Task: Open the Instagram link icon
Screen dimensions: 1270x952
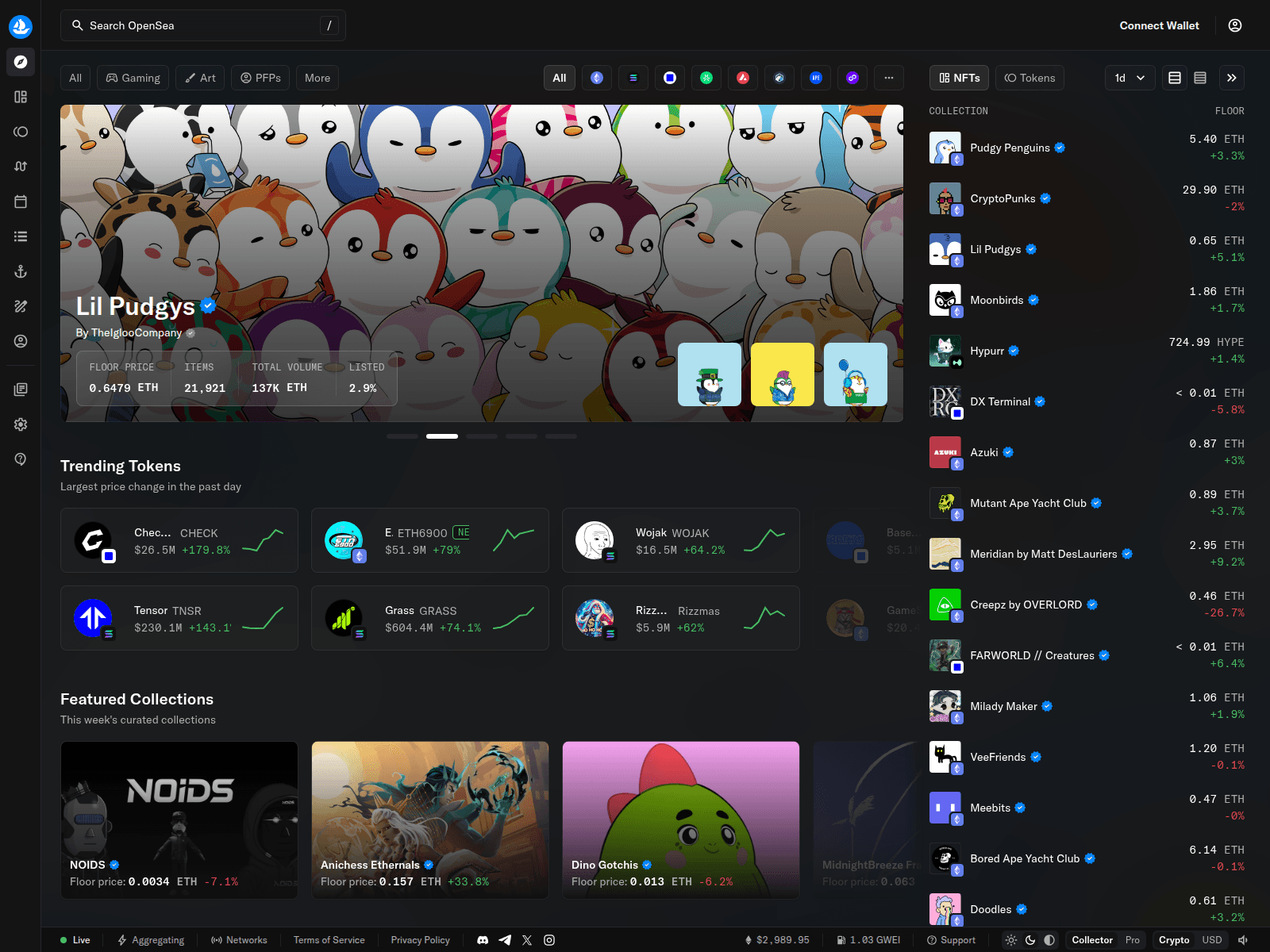Action: pos(549,940)
